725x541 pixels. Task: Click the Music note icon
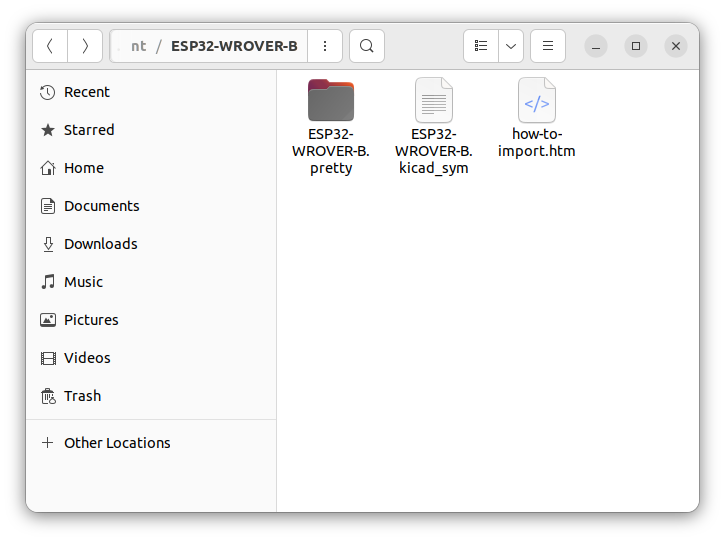tap(48, 282)
